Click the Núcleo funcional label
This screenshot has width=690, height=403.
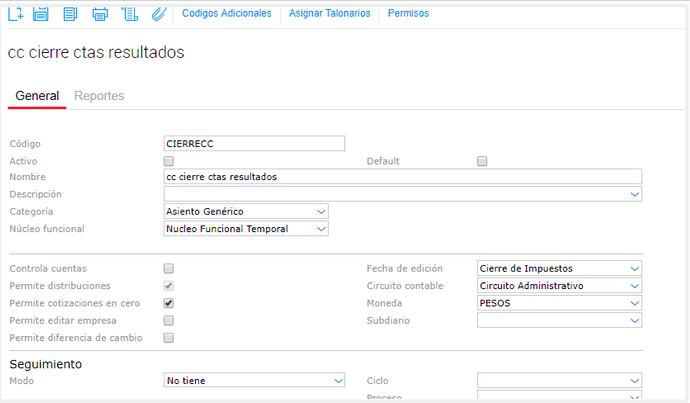pos(47,229)
